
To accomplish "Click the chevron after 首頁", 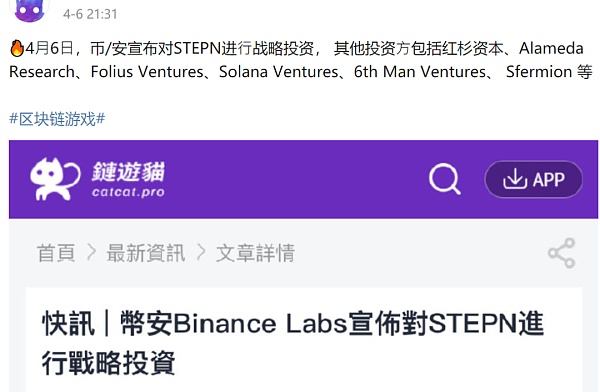I will 91,253.
